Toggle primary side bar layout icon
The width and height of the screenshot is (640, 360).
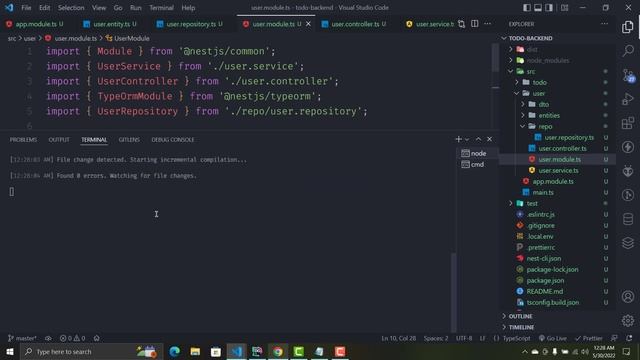point(527,8)
